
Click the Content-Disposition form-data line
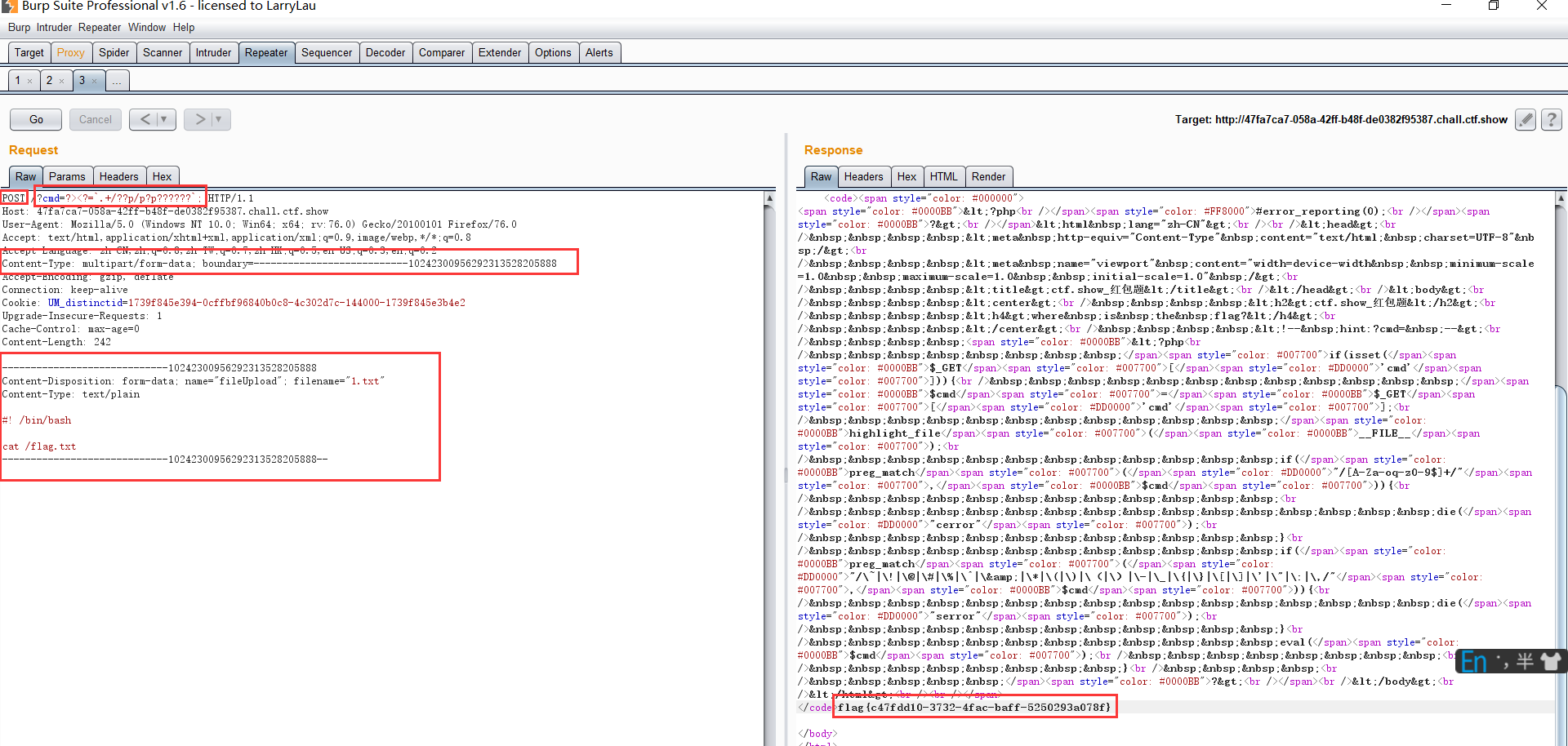click(193, 381)
